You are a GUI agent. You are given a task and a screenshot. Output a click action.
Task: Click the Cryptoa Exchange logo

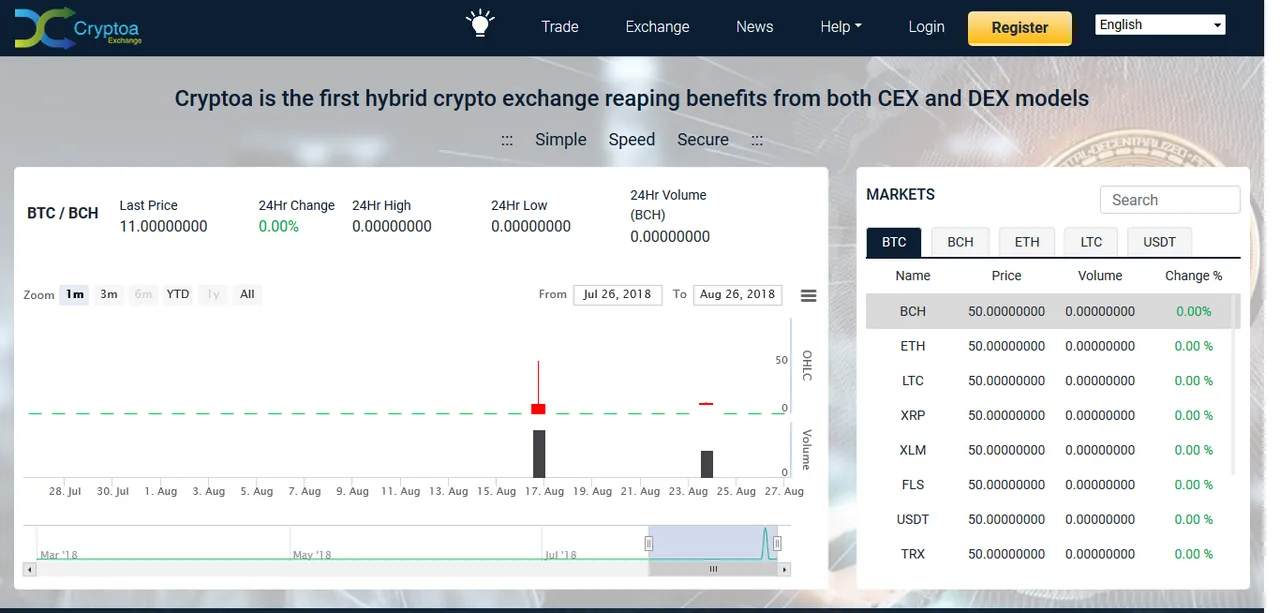point(78,28)
